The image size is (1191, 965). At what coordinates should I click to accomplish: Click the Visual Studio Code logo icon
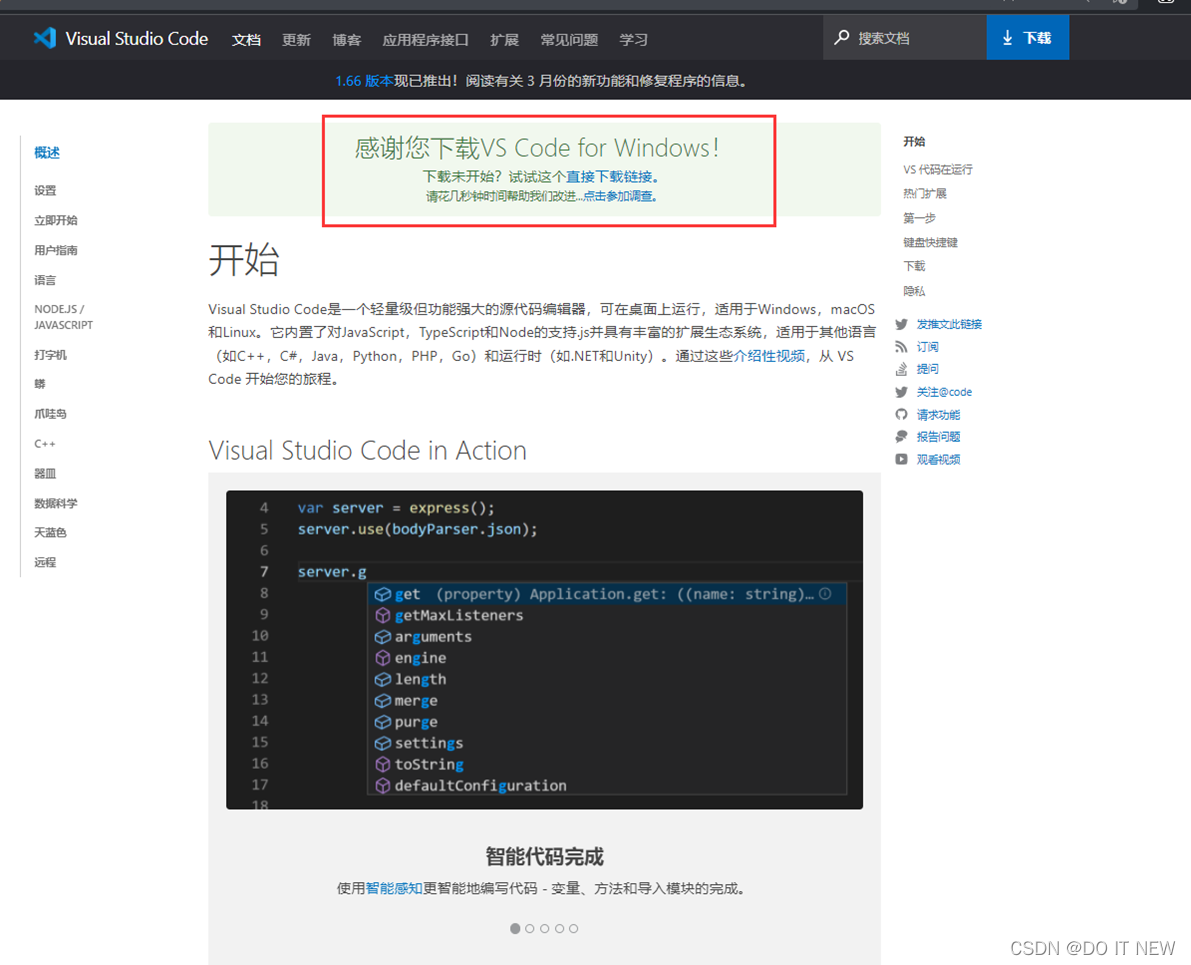[x=45, y=38]
